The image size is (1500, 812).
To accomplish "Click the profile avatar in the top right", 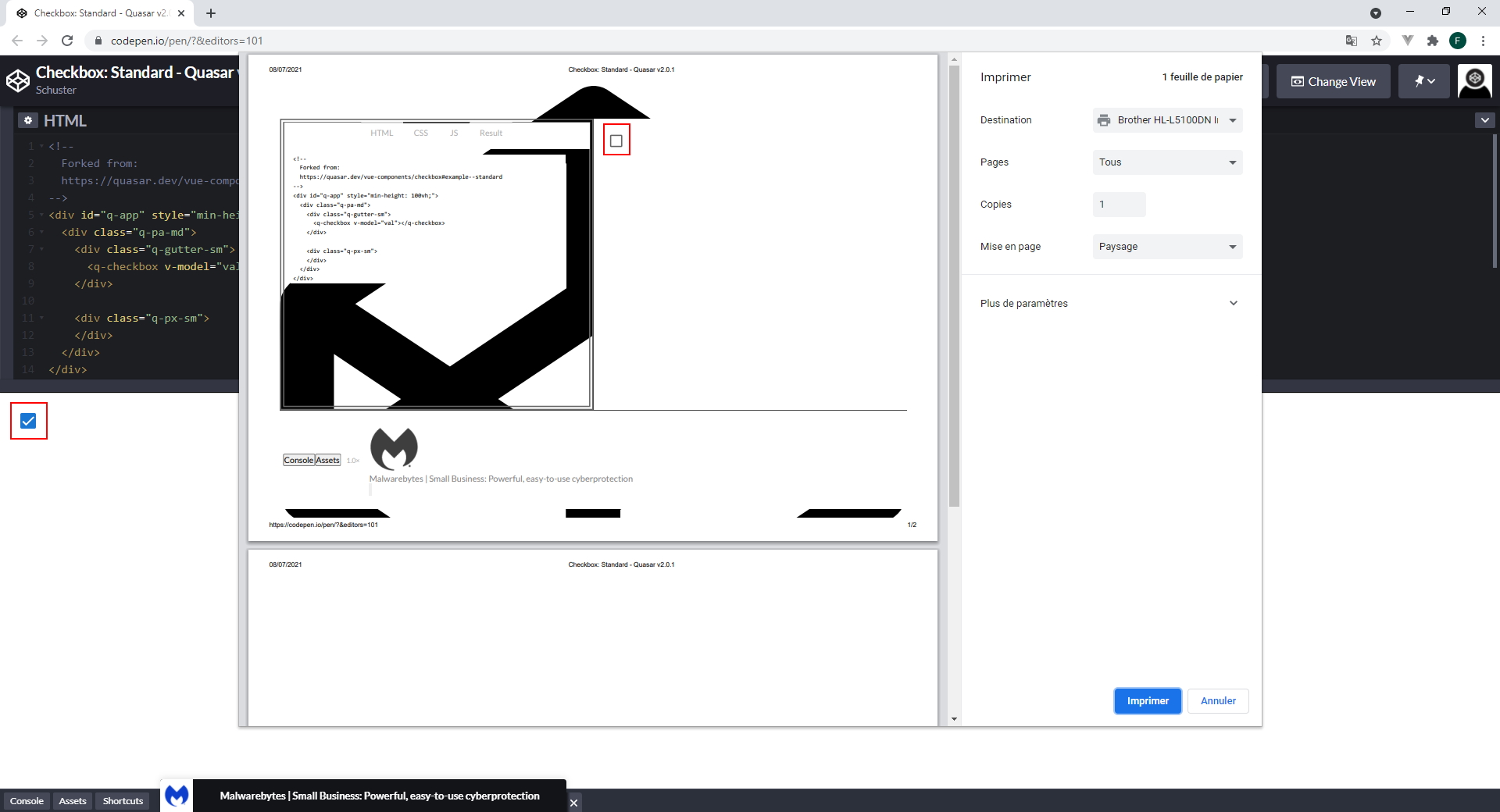I will tap(1474, 80).
